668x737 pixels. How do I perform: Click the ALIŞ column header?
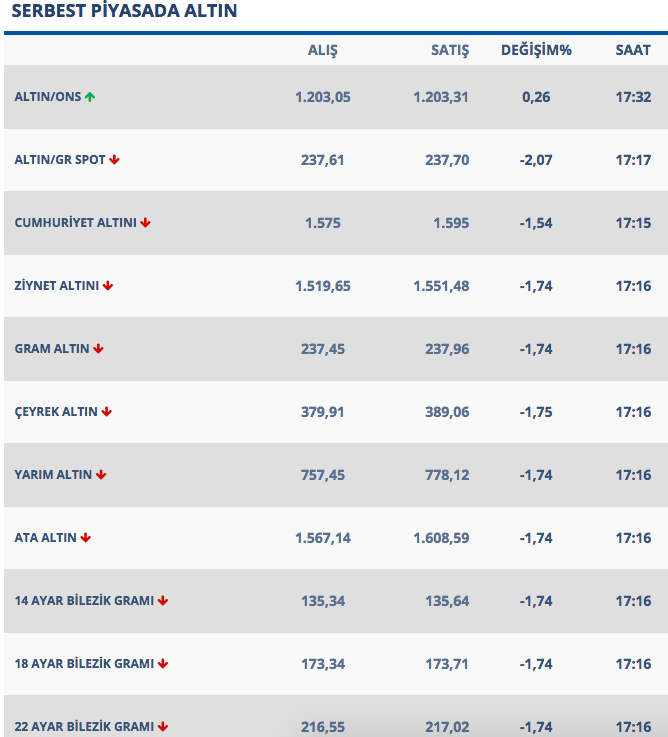pyautogui.click(x=323, y=50)
